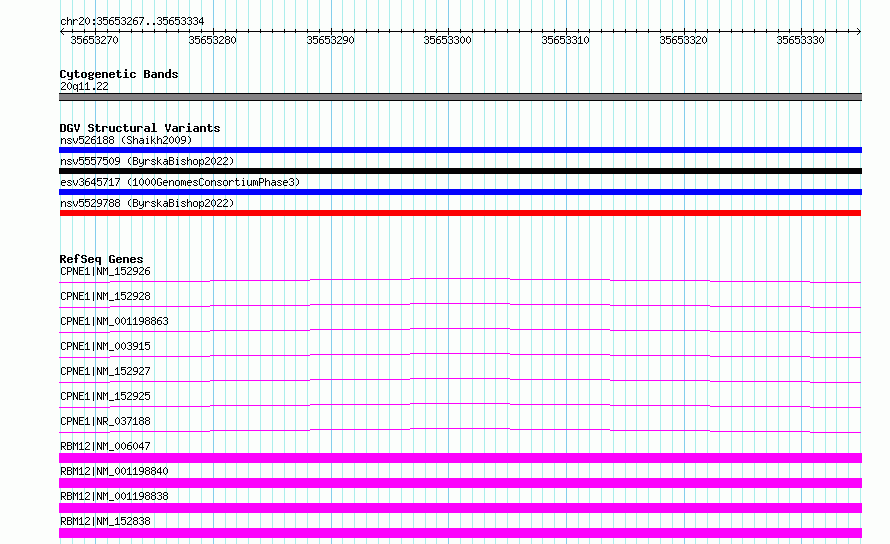Select the DGV Structural Variants track title
The height and width of the screenshot is (544, 890).
(x=140, y=128)
